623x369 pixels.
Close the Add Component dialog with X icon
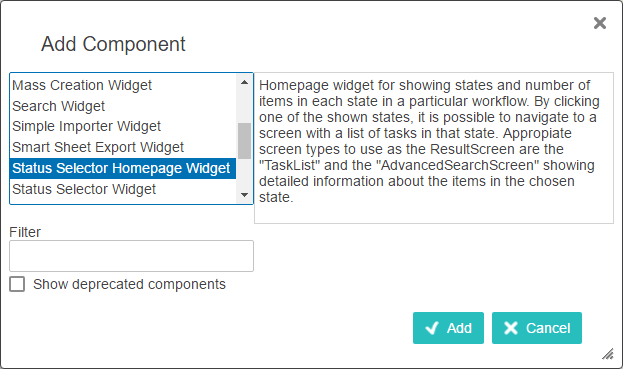pos(600,23)
